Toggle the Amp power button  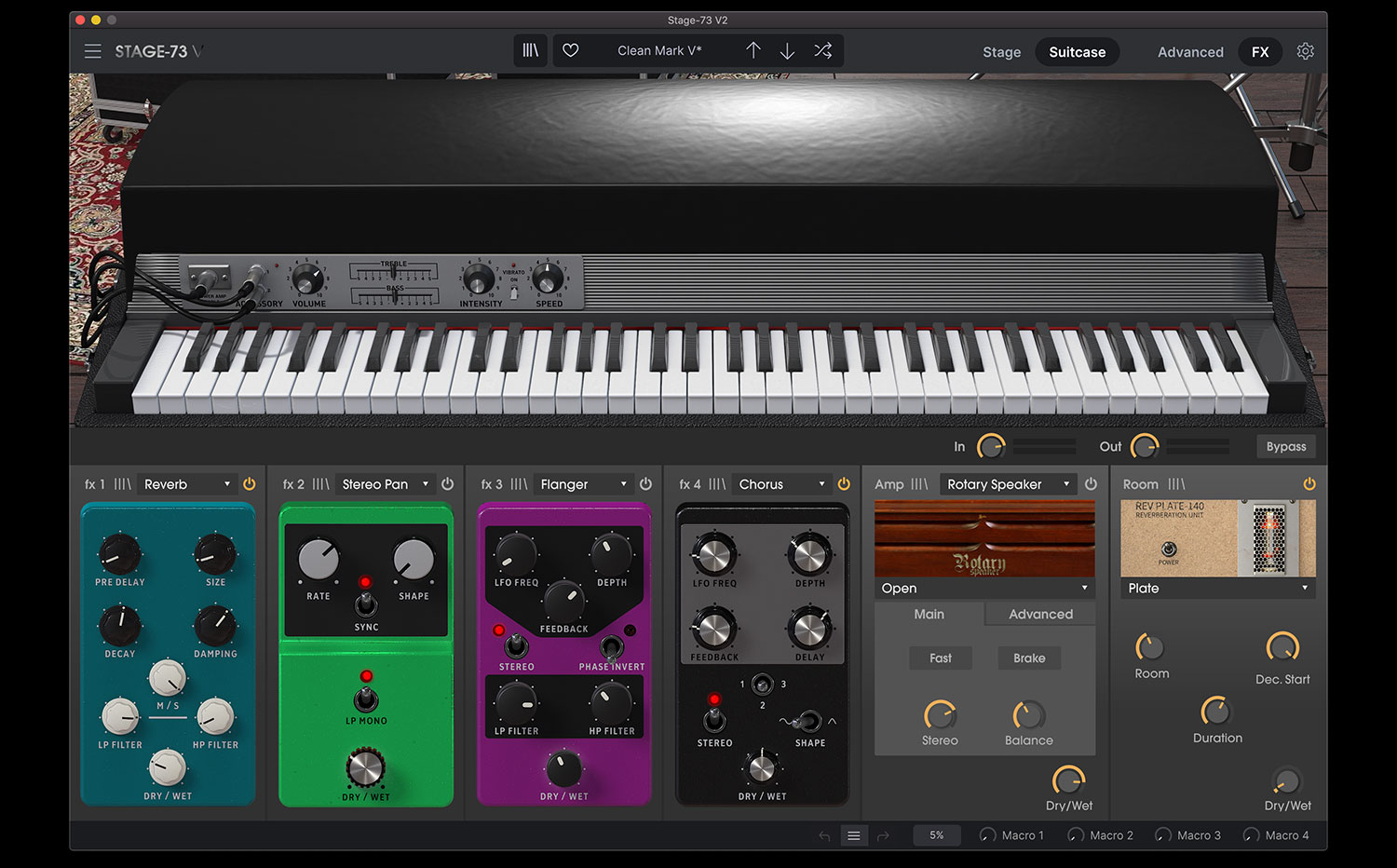[x=1091, y=484]
